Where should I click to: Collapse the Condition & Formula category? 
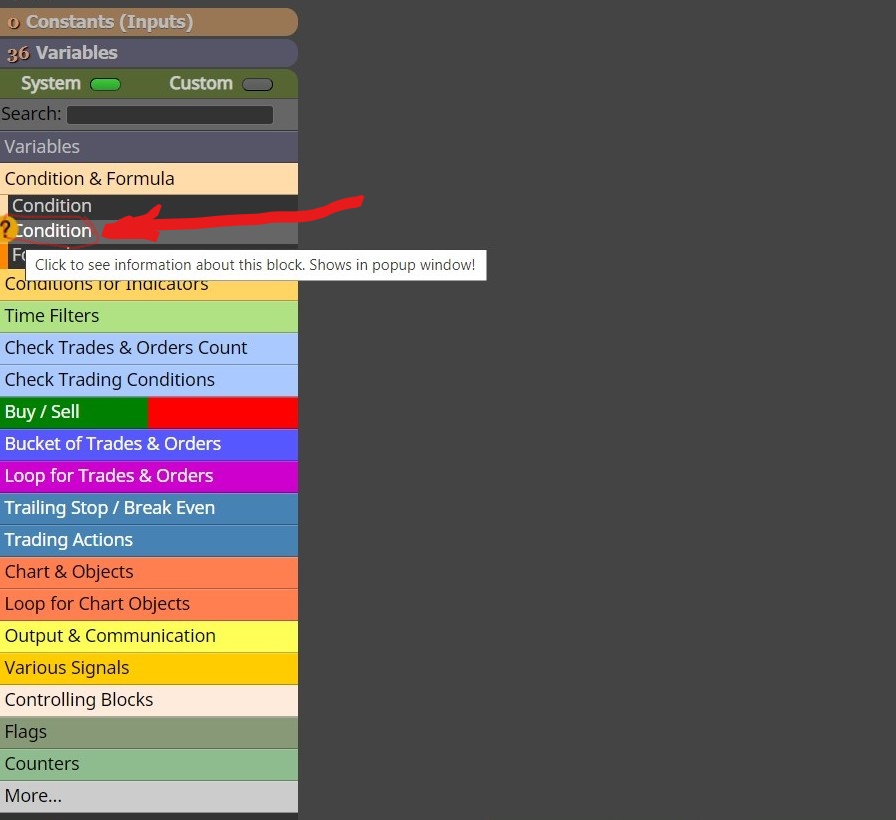(149, 179)
